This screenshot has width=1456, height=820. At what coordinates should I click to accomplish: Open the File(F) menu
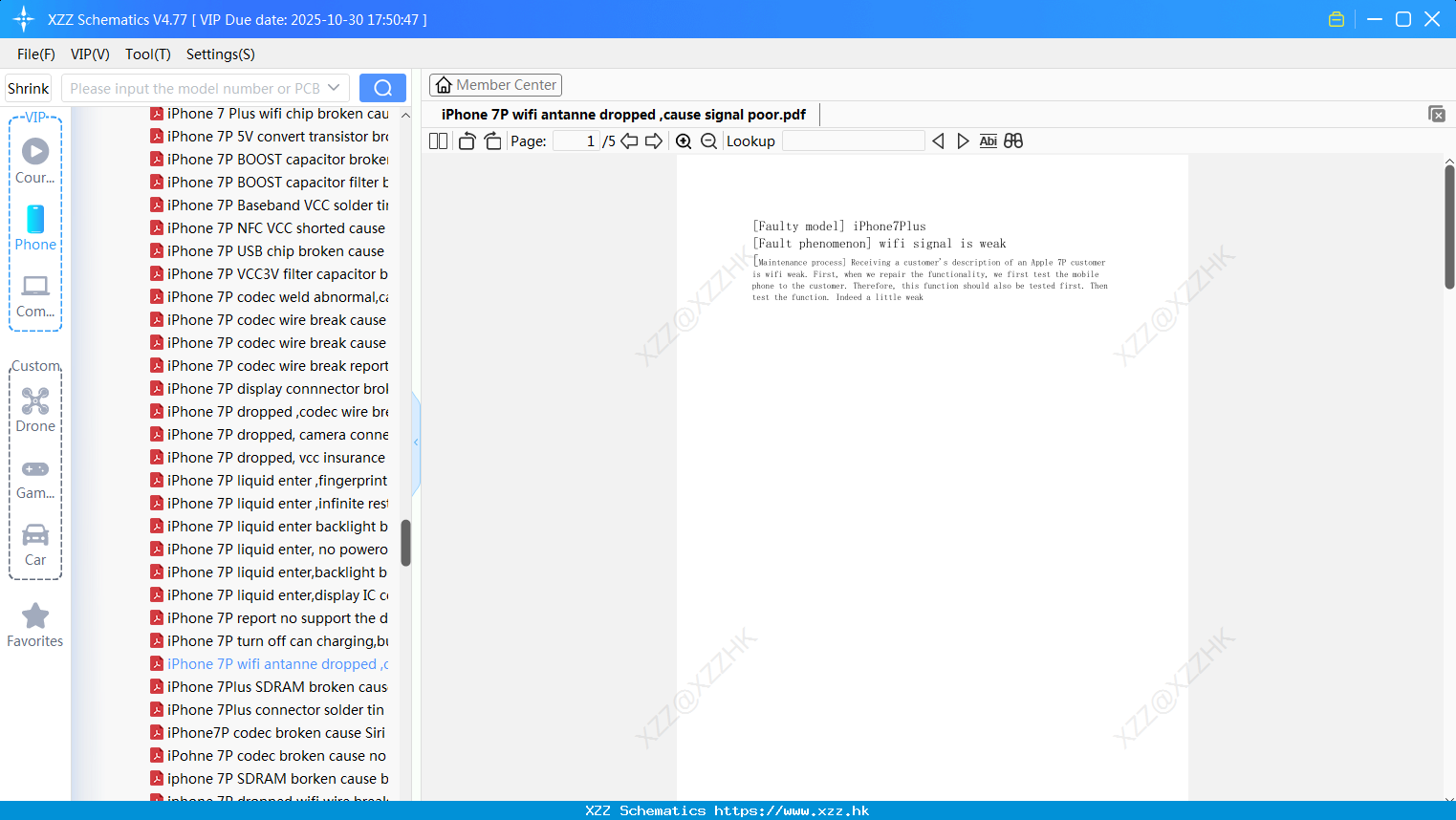tap(36, 54)
